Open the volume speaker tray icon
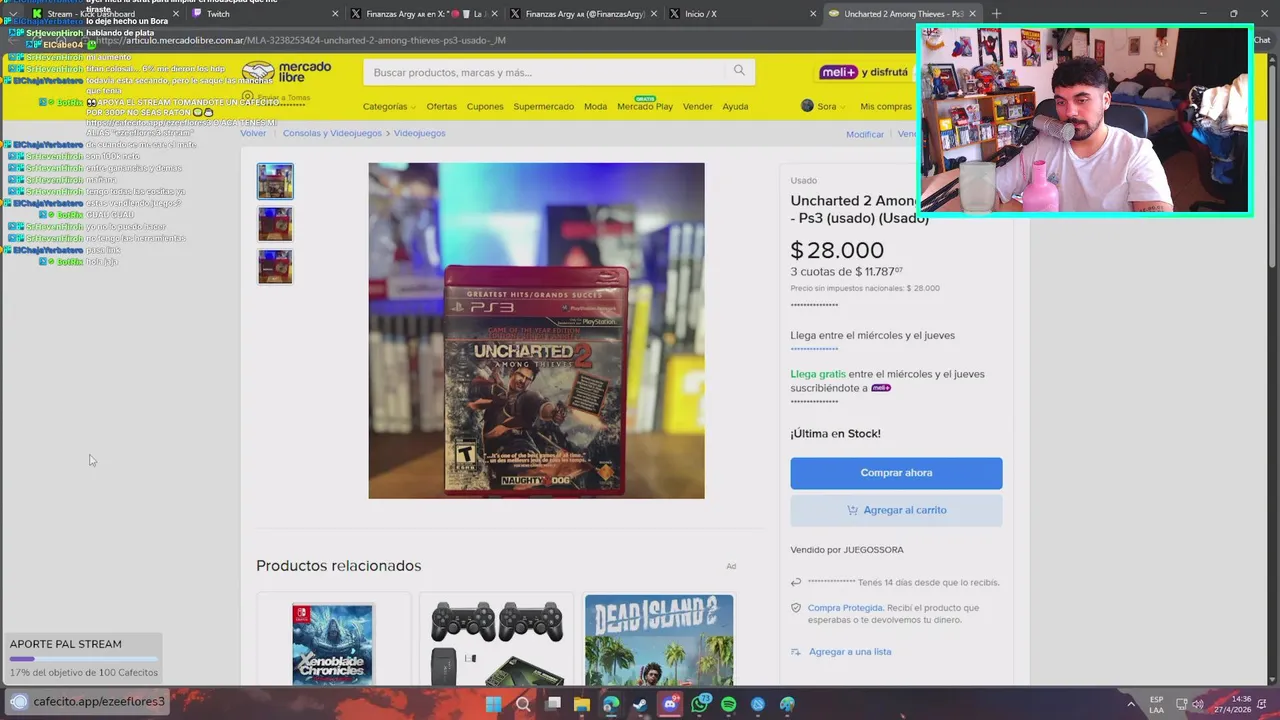The image size is (1280, 720). (x=1198, y=704)
